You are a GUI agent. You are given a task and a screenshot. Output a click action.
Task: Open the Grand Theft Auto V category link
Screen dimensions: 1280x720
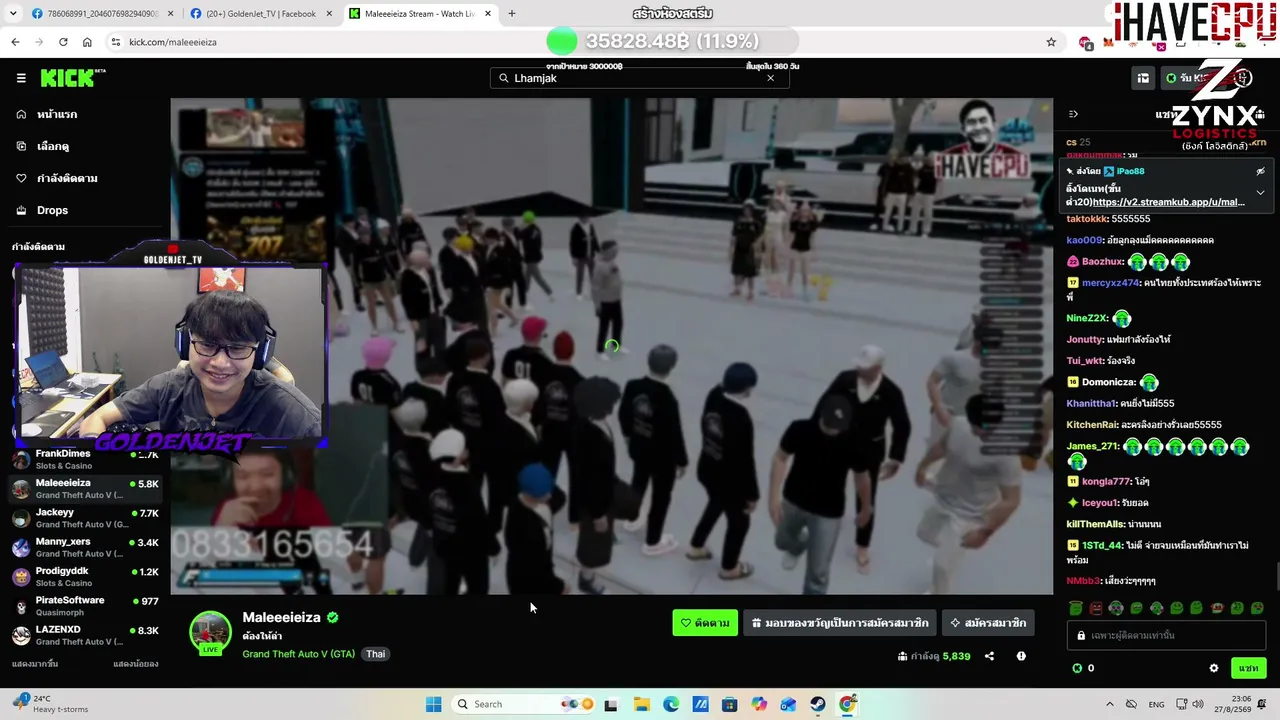pos(298,654)
